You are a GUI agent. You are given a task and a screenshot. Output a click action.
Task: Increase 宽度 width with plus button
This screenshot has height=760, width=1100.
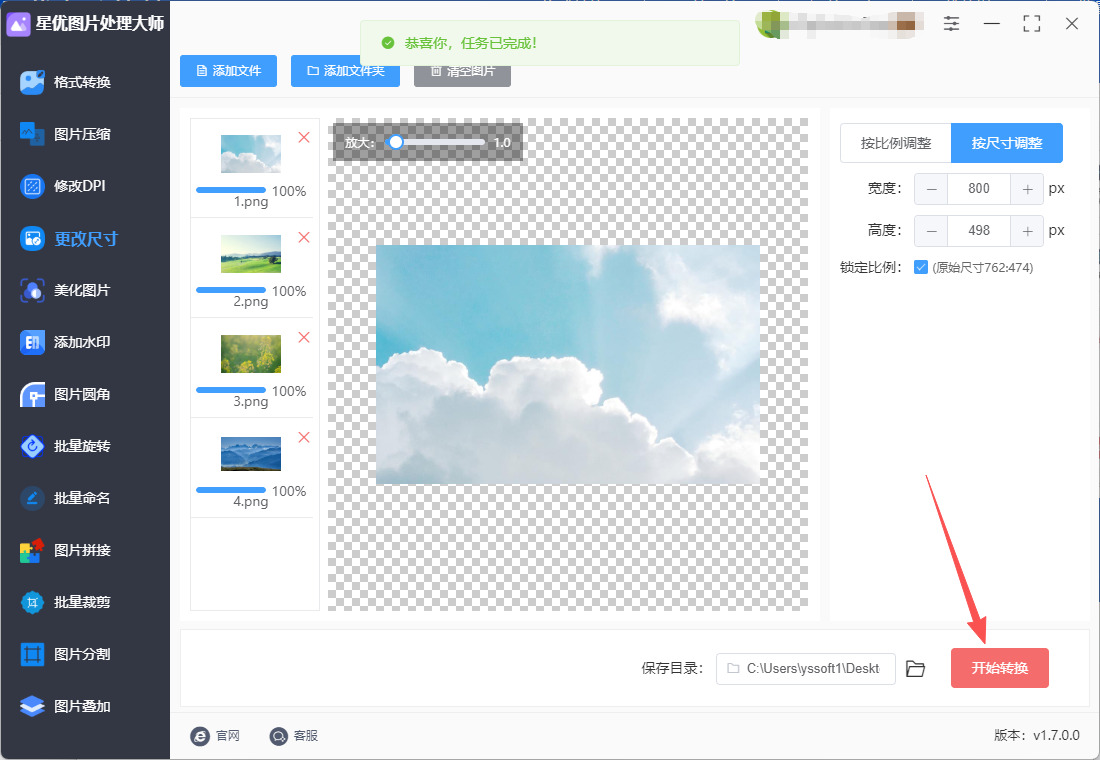click(1027, 189)
